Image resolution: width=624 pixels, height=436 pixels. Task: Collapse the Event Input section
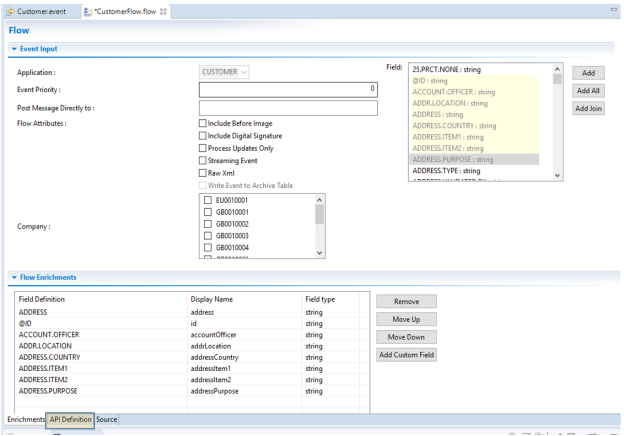coord(14,48)
